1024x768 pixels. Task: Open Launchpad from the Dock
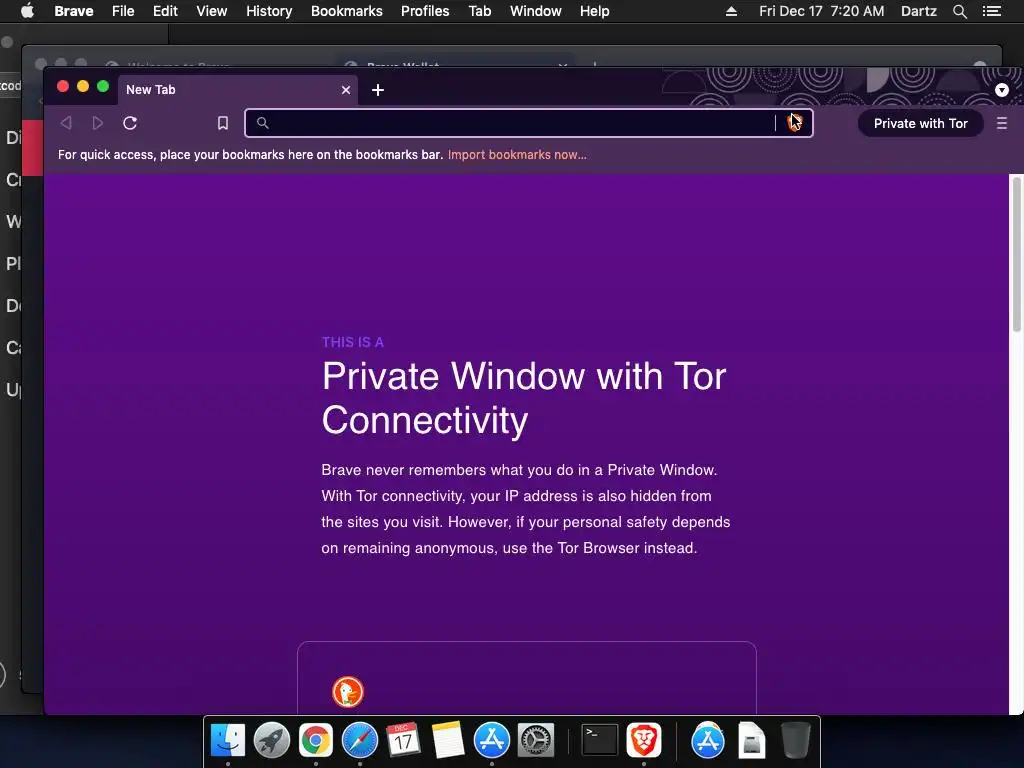click(x=272, y=740)
